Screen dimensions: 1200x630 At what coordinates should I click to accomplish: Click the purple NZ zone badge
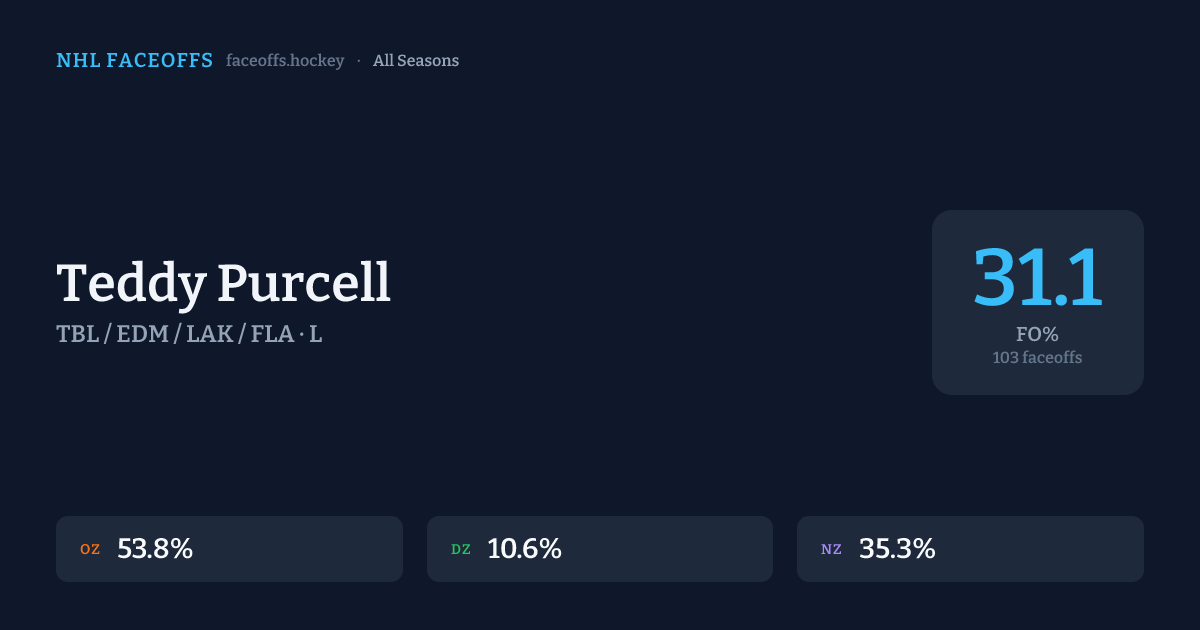(x=831, y=549)
